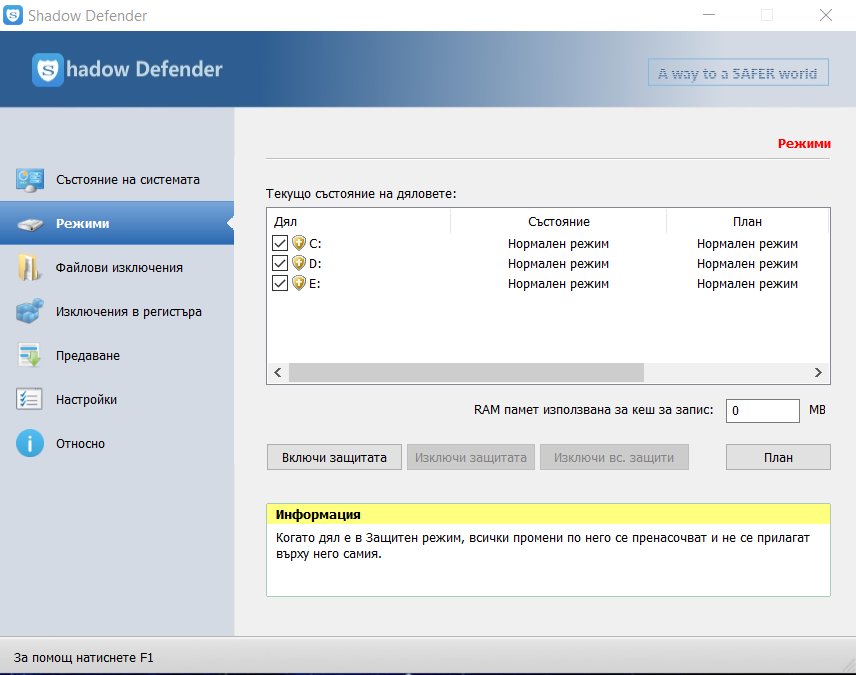Click drive C: plan 'Нормален режим'
This screenshot has width=856, height=675.
click(x=747, y=244)
